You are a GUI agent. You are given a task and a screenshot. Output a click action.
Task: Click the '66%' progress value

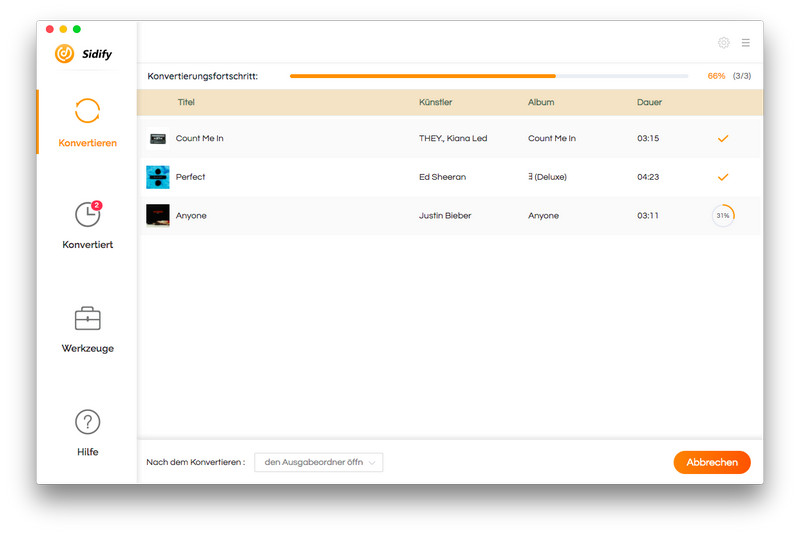(716, 76)
